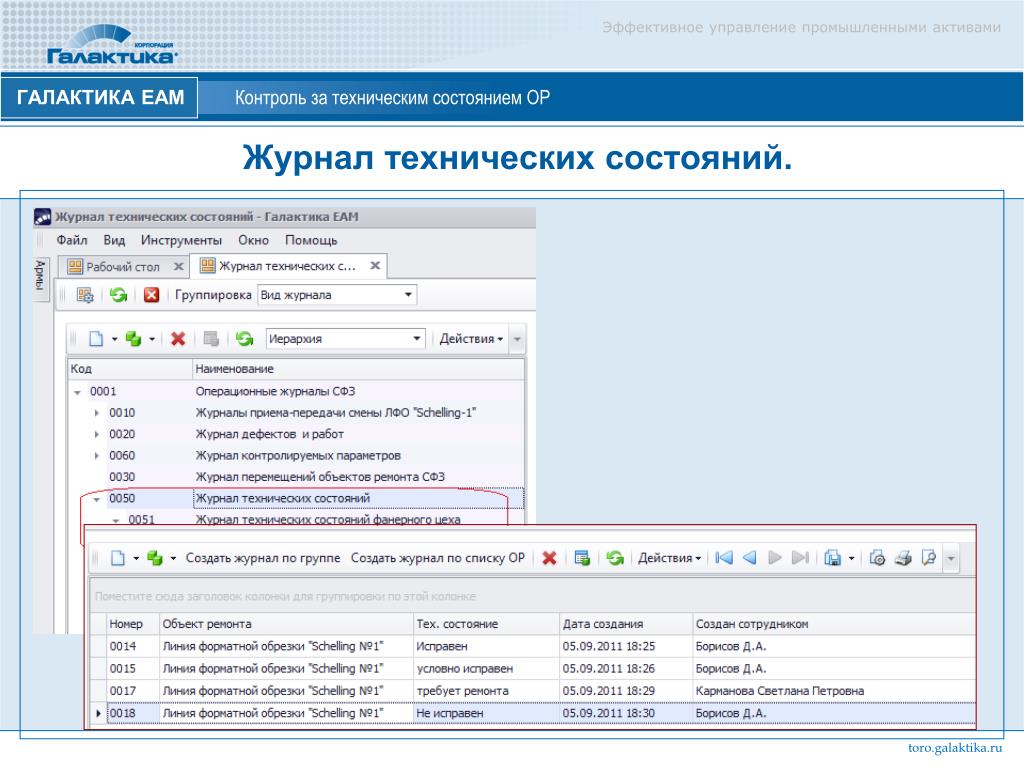The width and height of the screenshot is (1024, 768).
Task: Sort by the Наименование column header
Action: (x=359, y=369)
